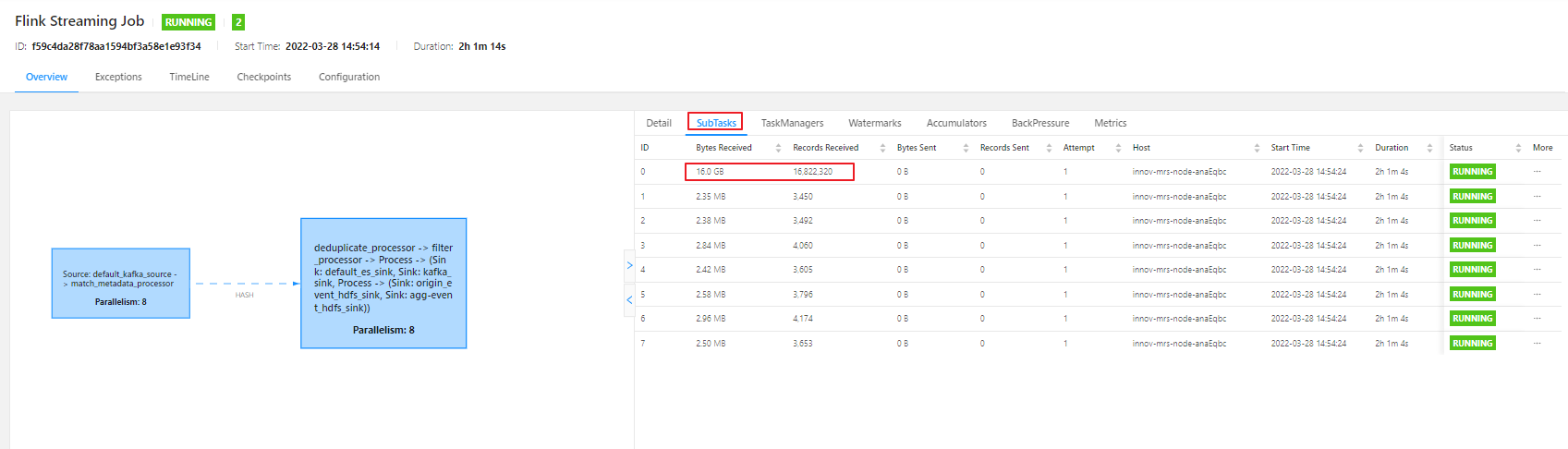Click RUNNING status of subtask 3
The height and width of the screenshot is (449, 1568).
(1472, 245)
